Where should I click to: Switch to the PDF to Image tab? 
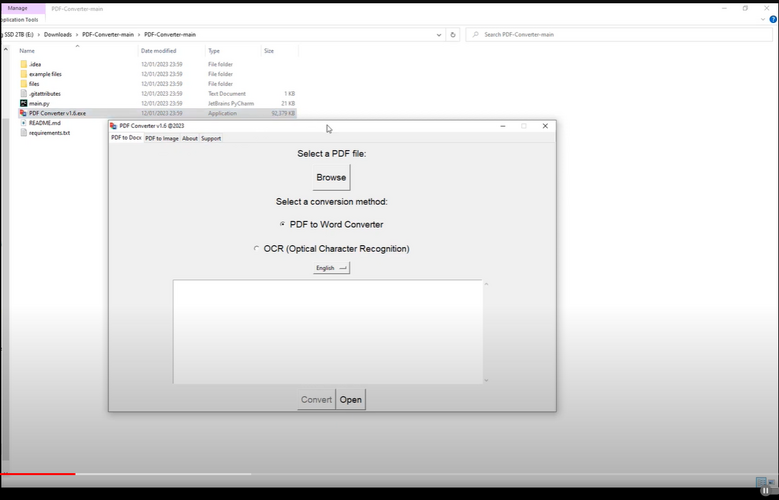(x=162, y=139)
